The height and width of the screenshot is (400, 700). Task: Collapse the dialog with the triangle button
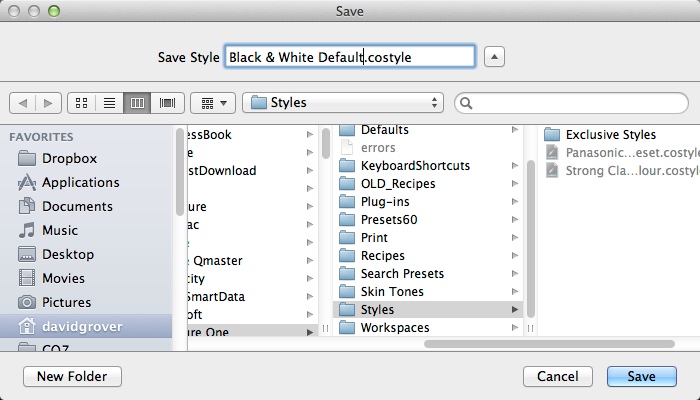pyautogui.click(x=494, y=57)
